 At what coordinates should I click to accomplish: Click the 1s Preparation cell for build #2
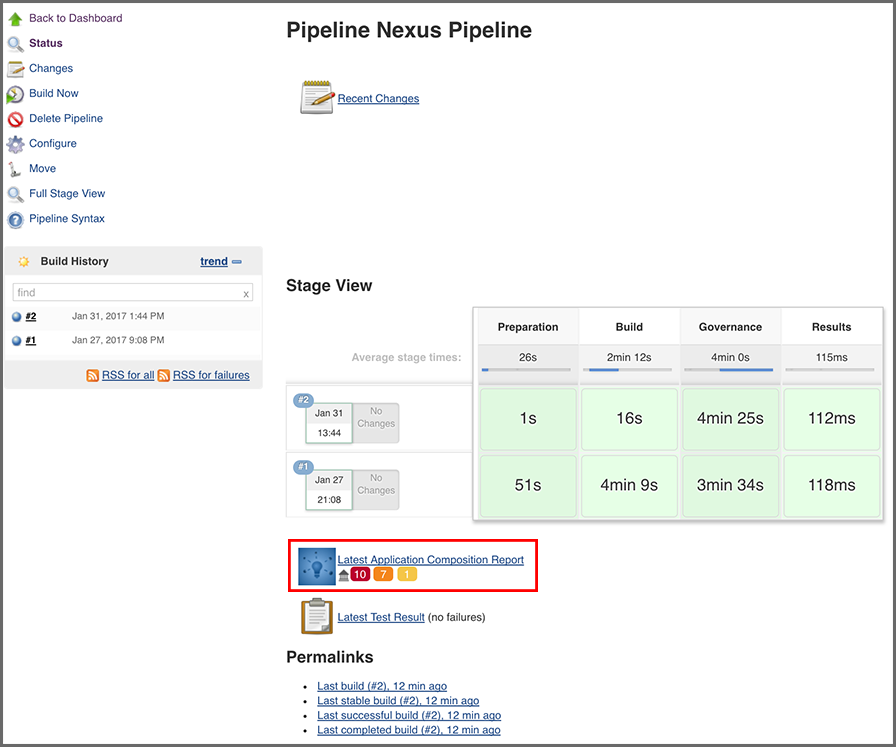528,419
